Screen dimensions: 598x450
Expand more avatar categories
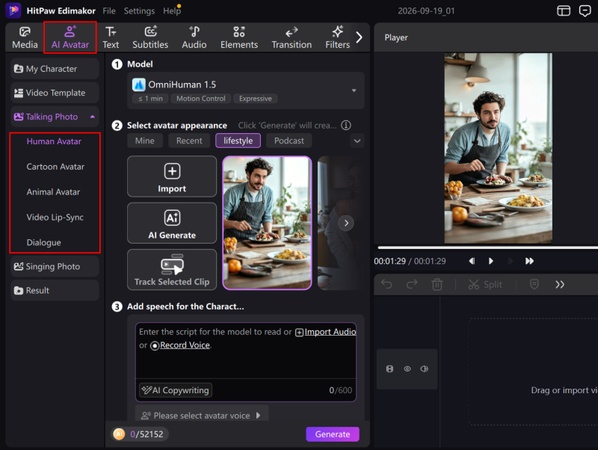[x=357, y=141]
